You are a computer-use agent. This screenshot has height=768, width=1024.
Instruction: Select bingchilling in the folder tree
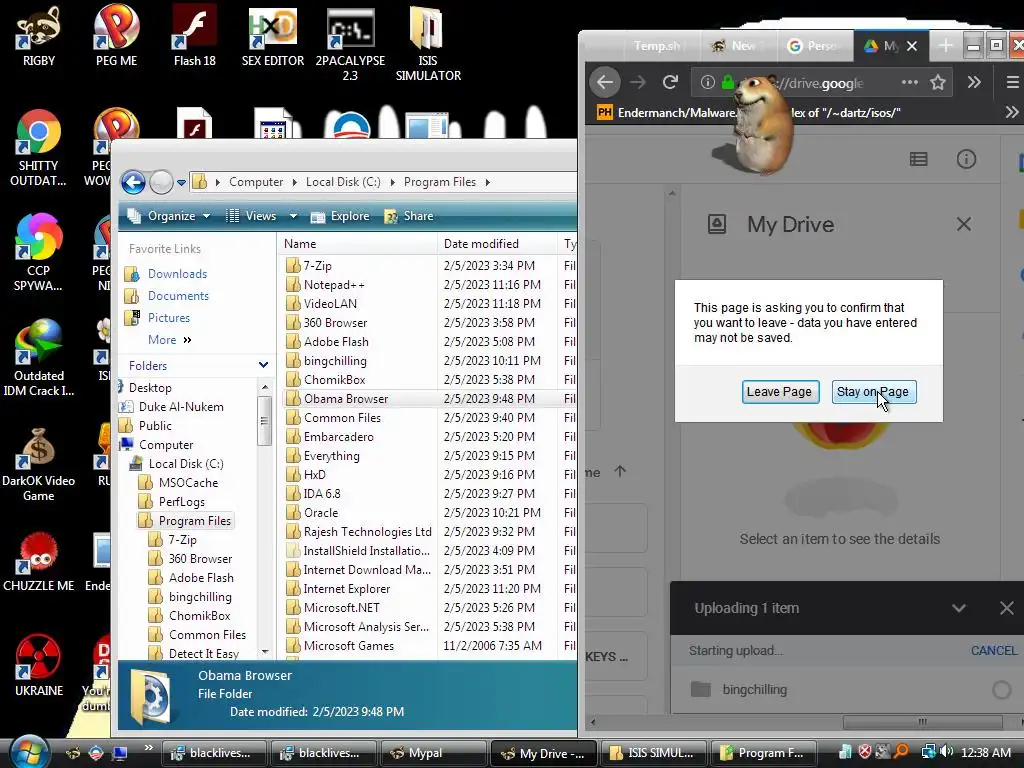click(200, 597)
